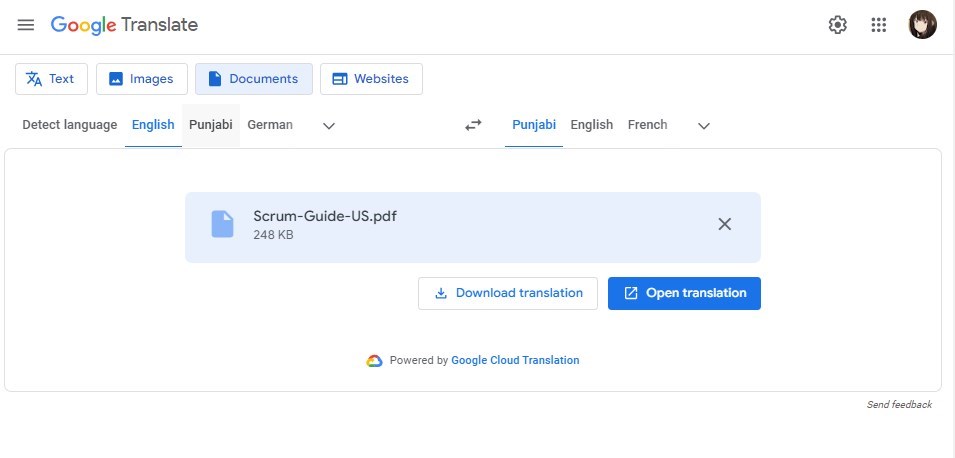Expand more target languages dropdown
This screenshot has width=955, height=458.
click(x=704, y=126)
